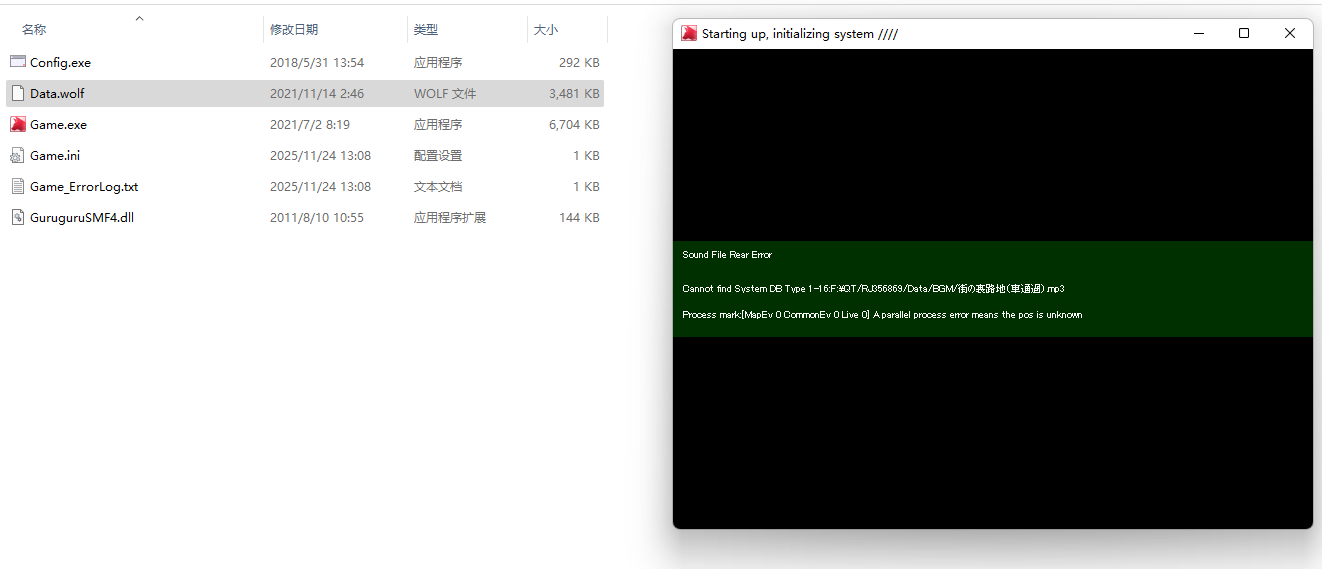The height and width of the screenshot is (569, 1322).
Task: Click the 292 KB size cell
Action: [579, 62]
